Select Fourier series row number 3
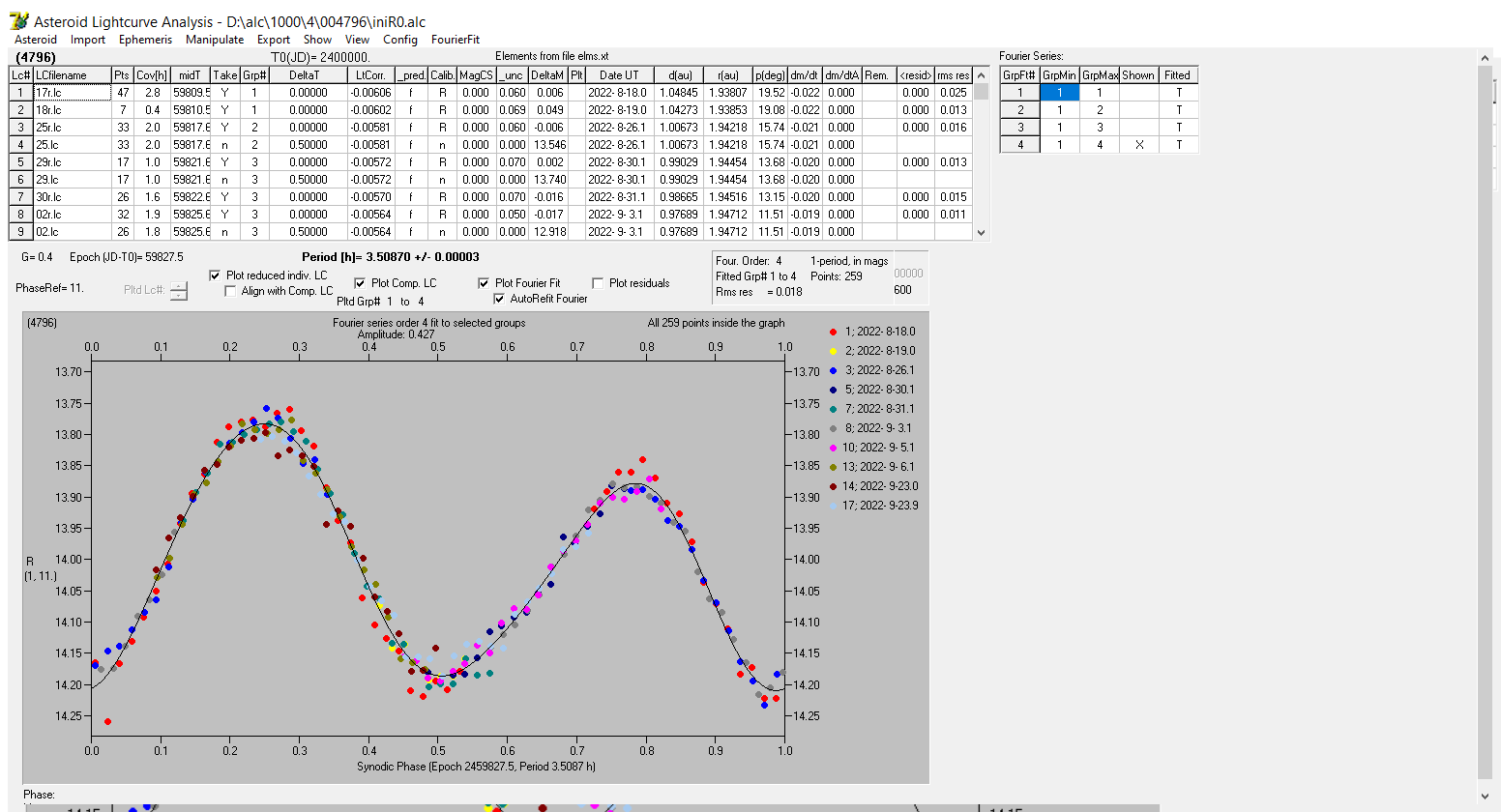Screen dimensions: 1501x812 (x=1019, y=128)
